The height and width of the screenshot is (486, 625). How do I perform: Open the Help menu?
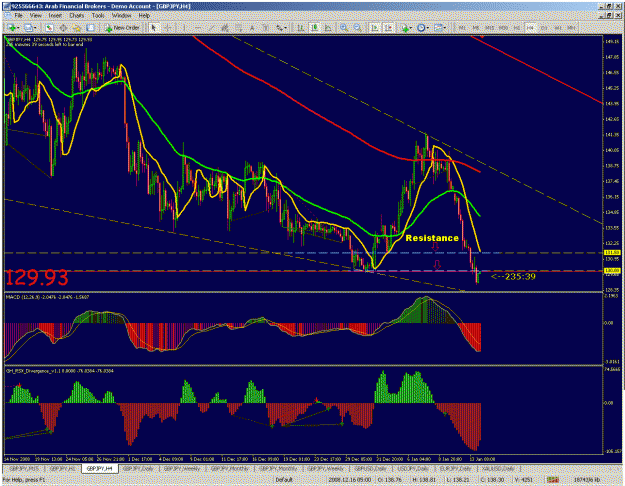[x=144, y=16]
